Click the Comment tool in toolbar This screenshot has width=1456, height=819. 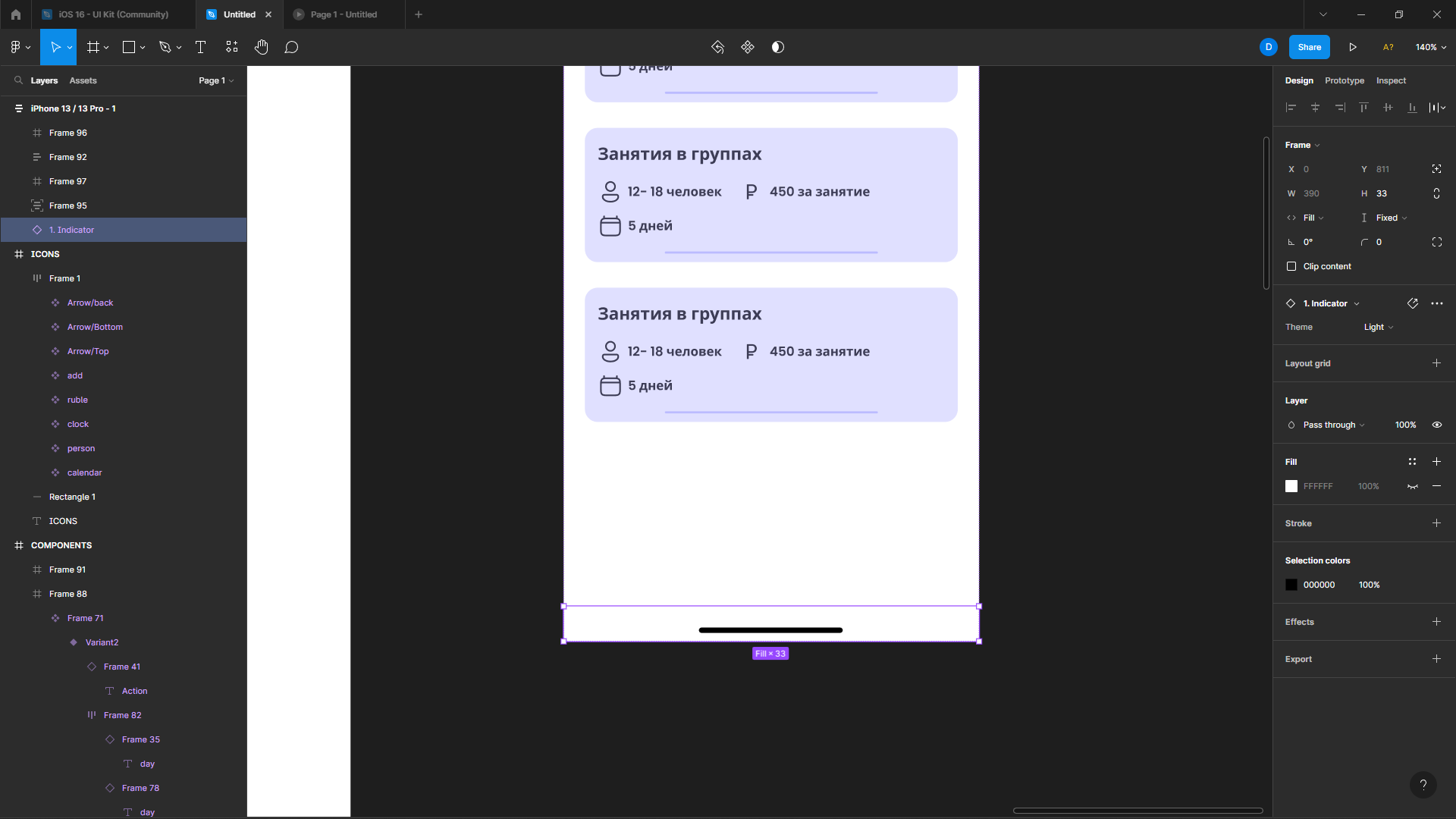pos(291,47)
